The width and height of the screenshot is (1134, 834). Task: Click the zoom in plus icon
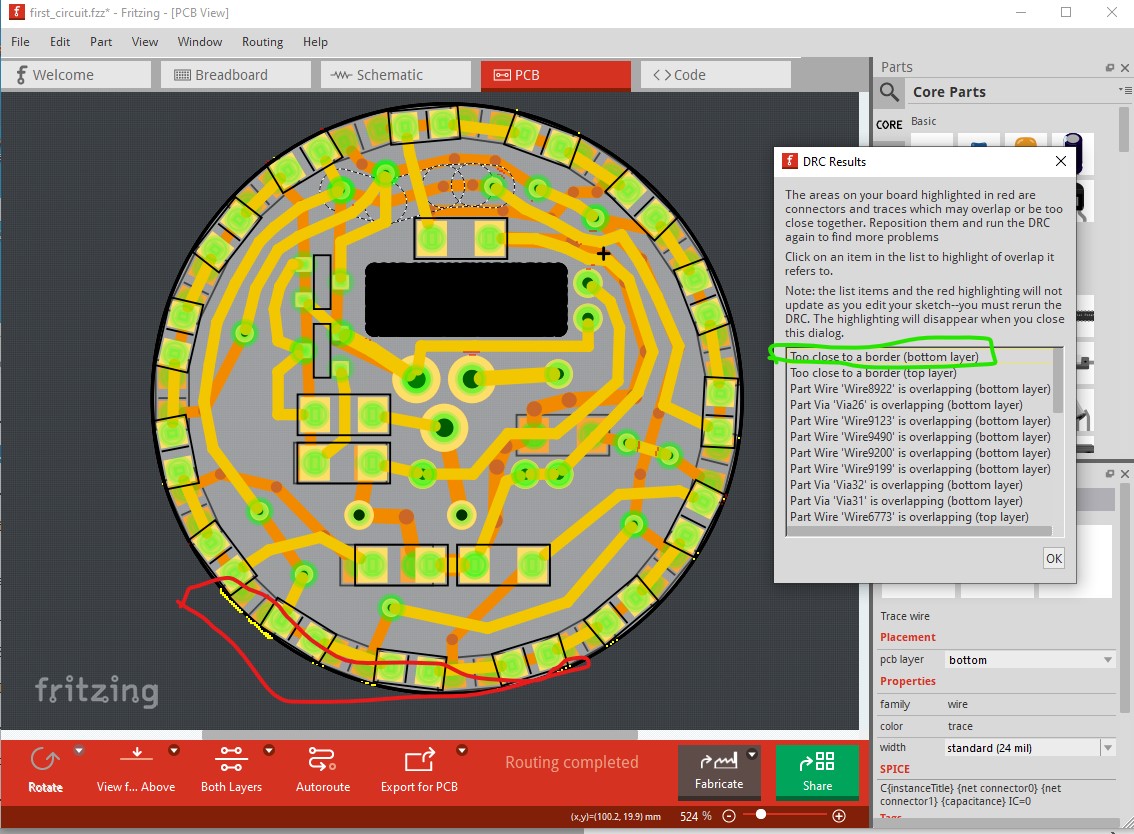(x=839, y=816)
